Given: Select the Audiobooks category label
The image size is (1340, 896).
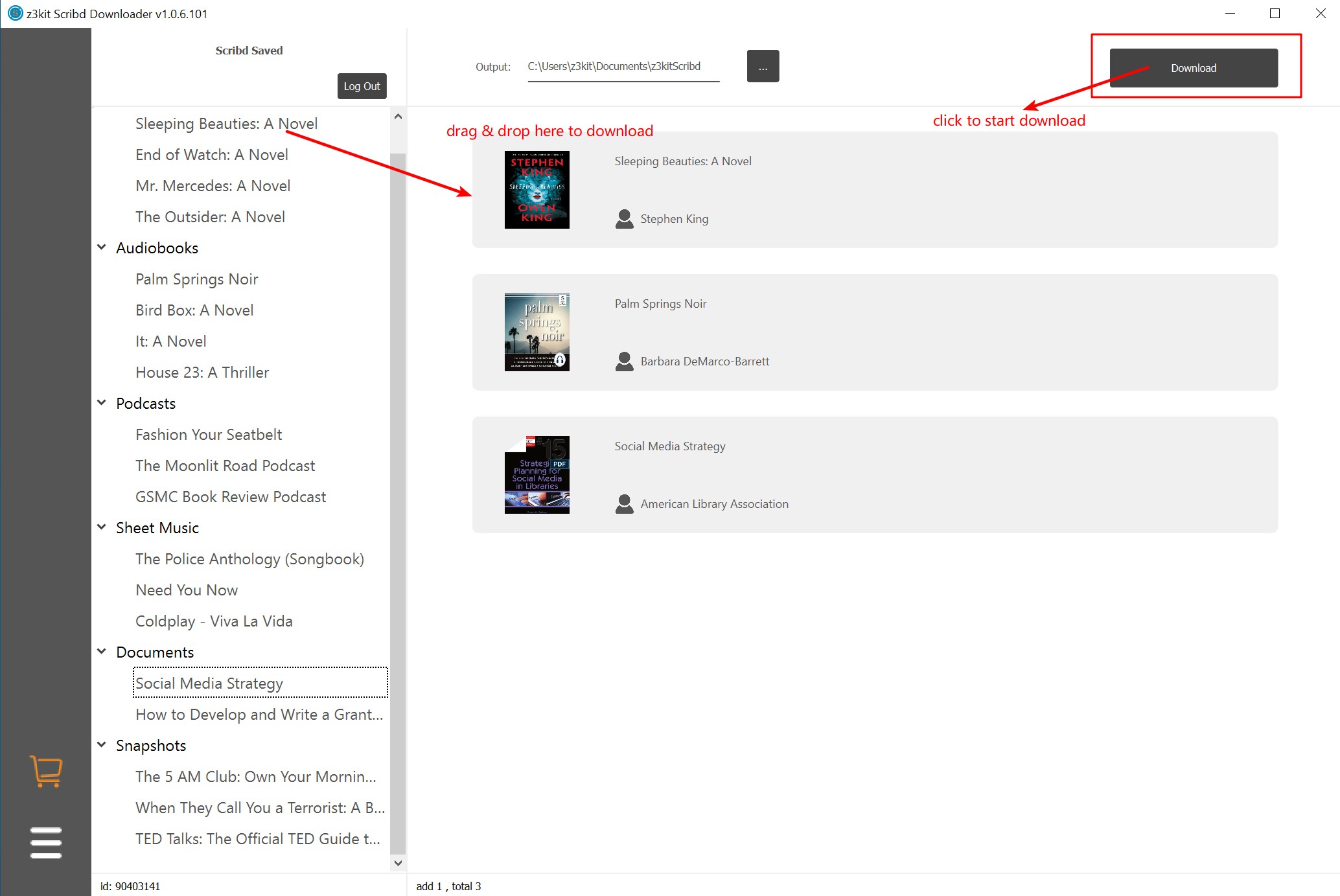Looking at the screenshot, I should 157,248.
